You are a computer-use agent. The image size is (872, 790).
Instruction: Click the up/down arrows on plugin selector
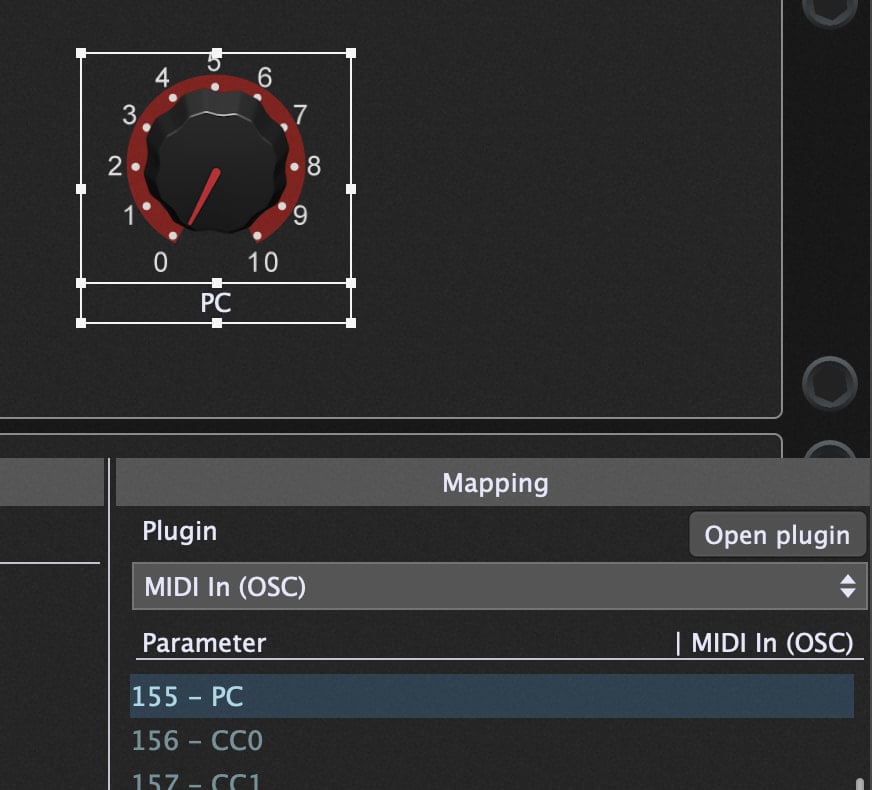[847, 586]
